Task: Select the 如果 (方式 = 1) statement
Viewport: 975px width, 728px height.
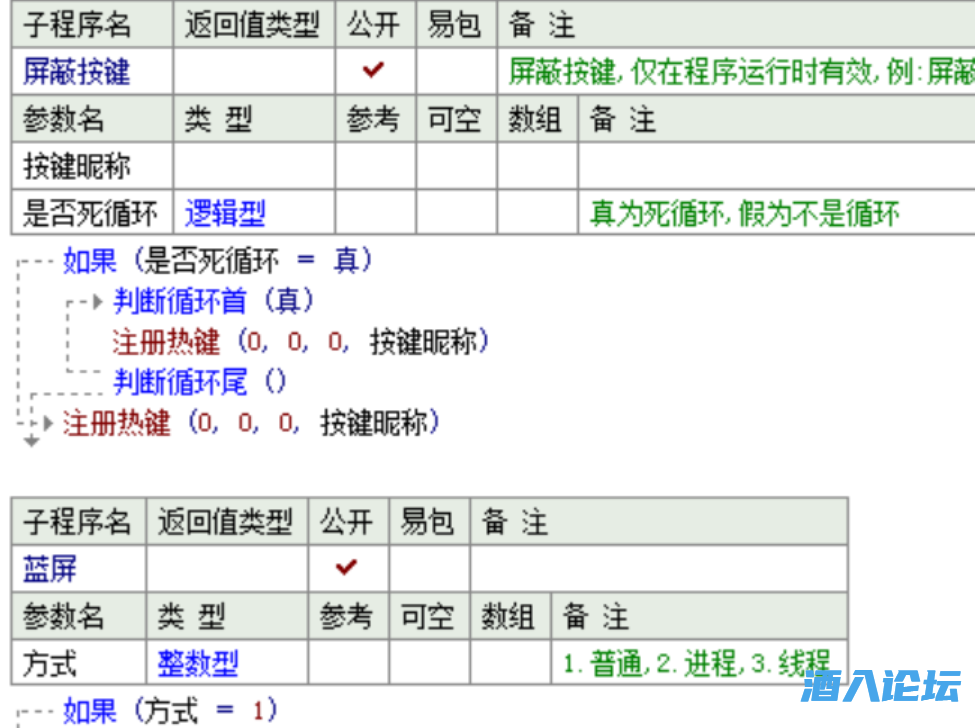Action: (170, 711)
